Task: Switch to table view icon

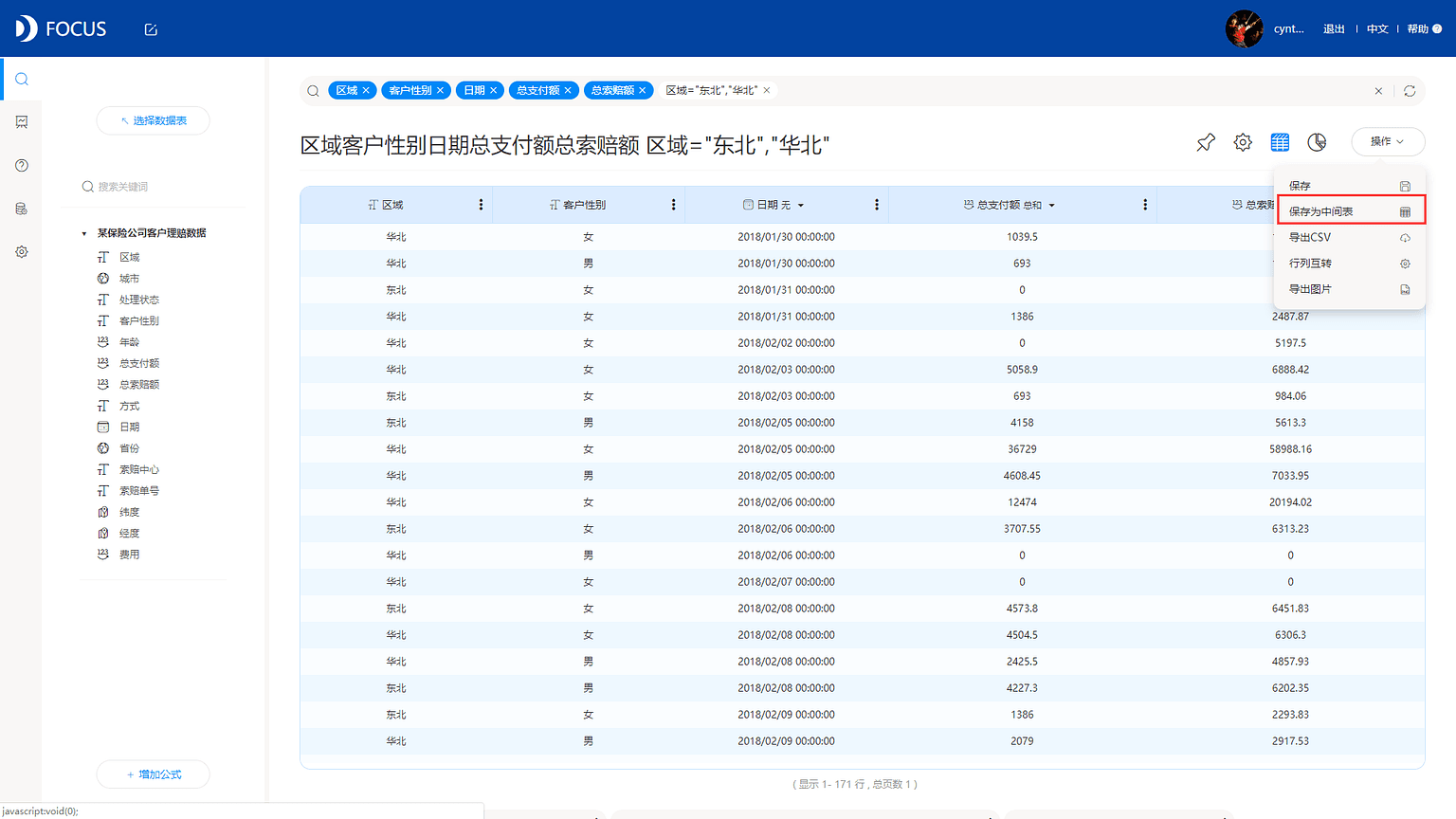Action: (1280, 142)
